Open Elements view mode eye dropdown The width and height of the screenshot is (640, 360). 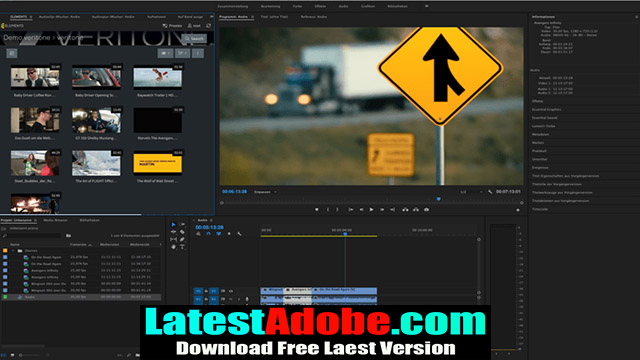click(165, 53)
